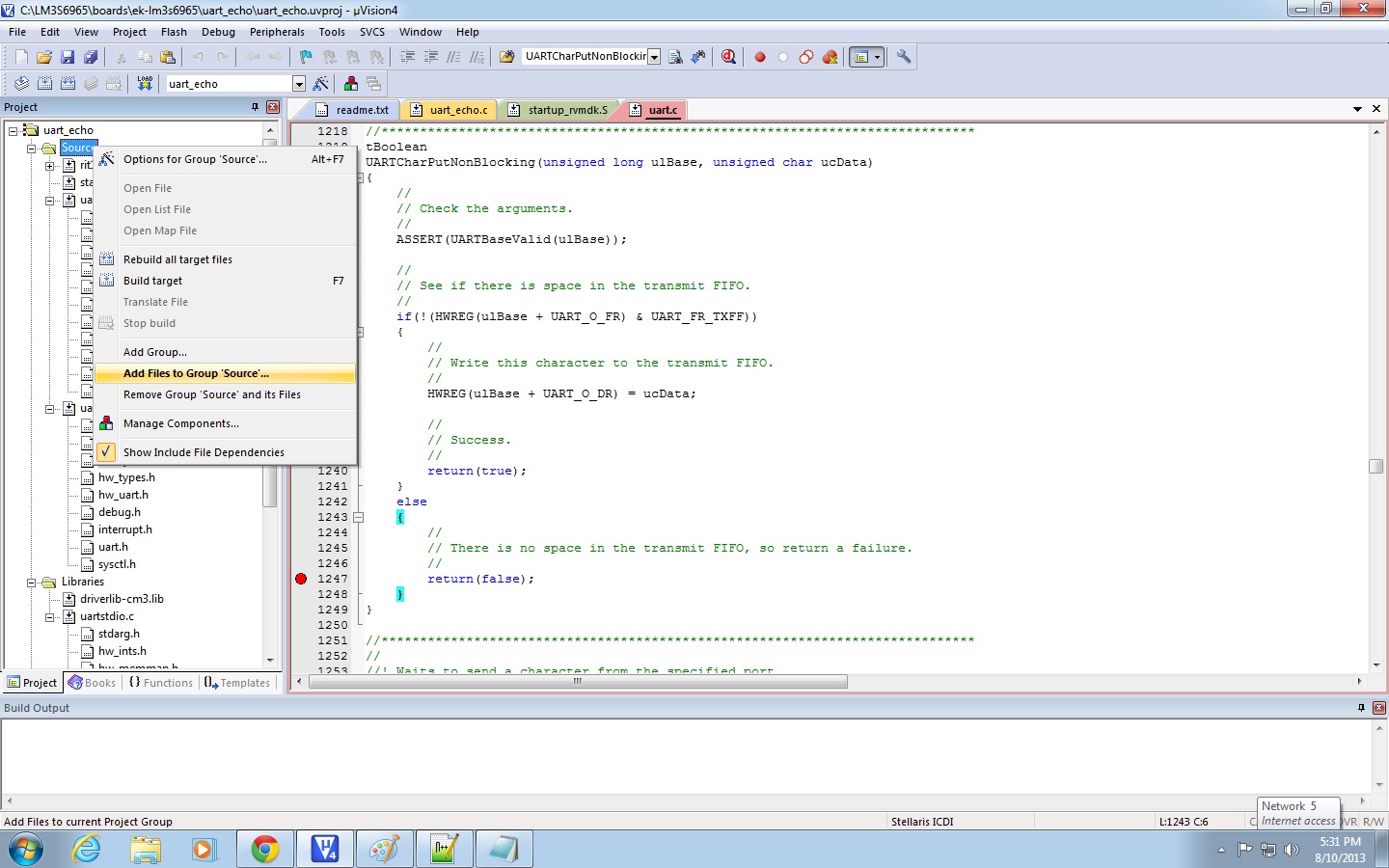Screen dimensions: 1389x868
Task: Collapse the code fold at line 1243
Action: coord(358,517)
